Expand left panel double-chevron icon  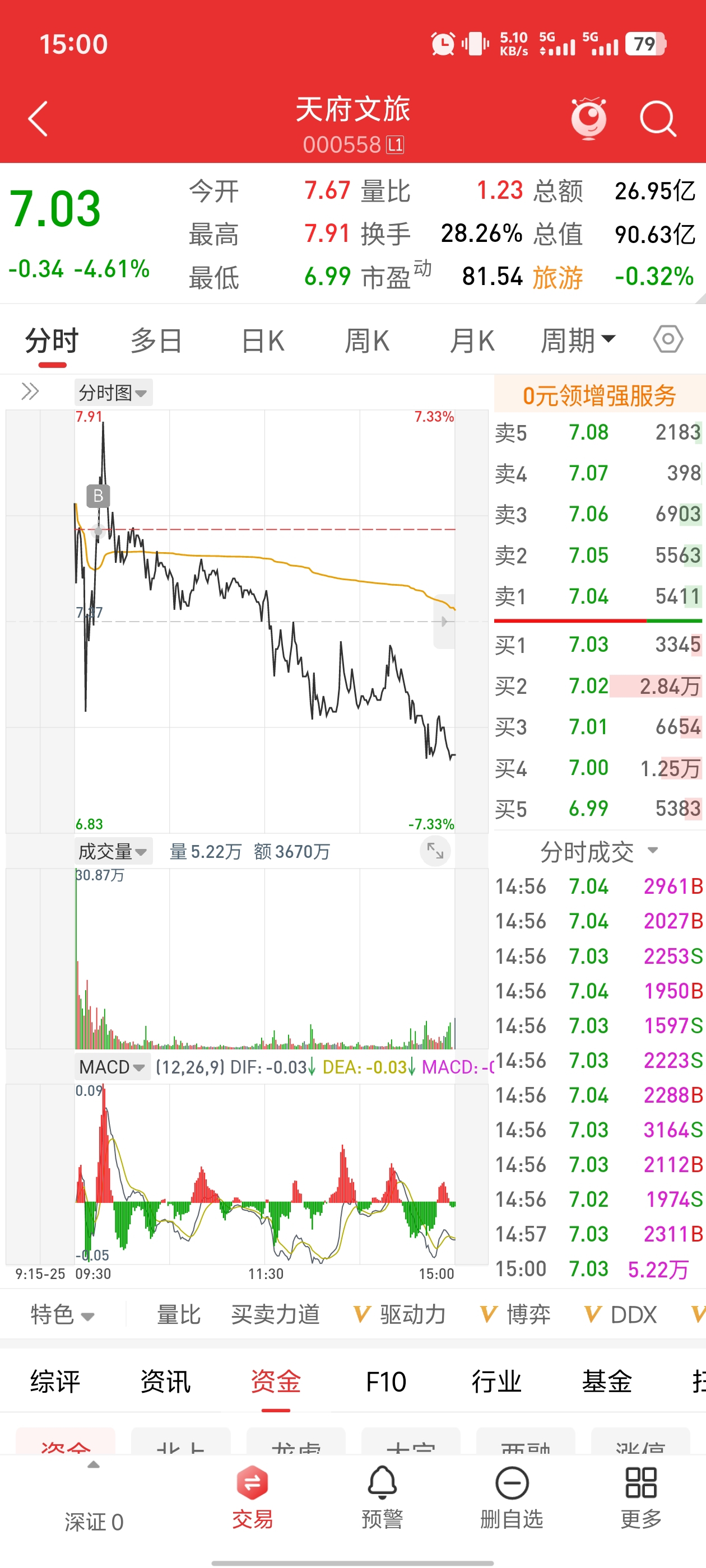[x=30, y=391]
